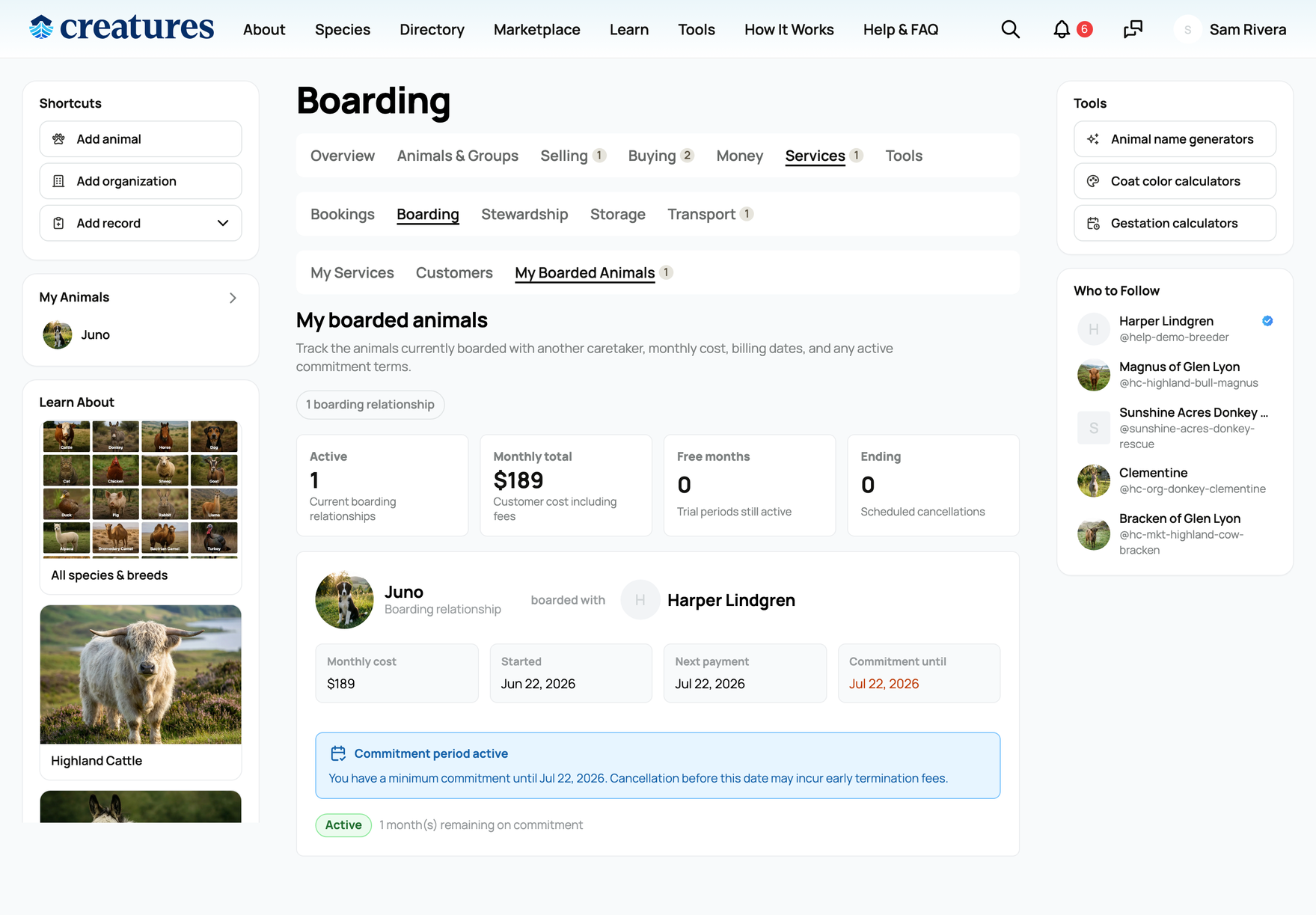The height and width of the screenshot is (915, 1316).
Task: Open the Customers tab
Action: coord(454,272)
